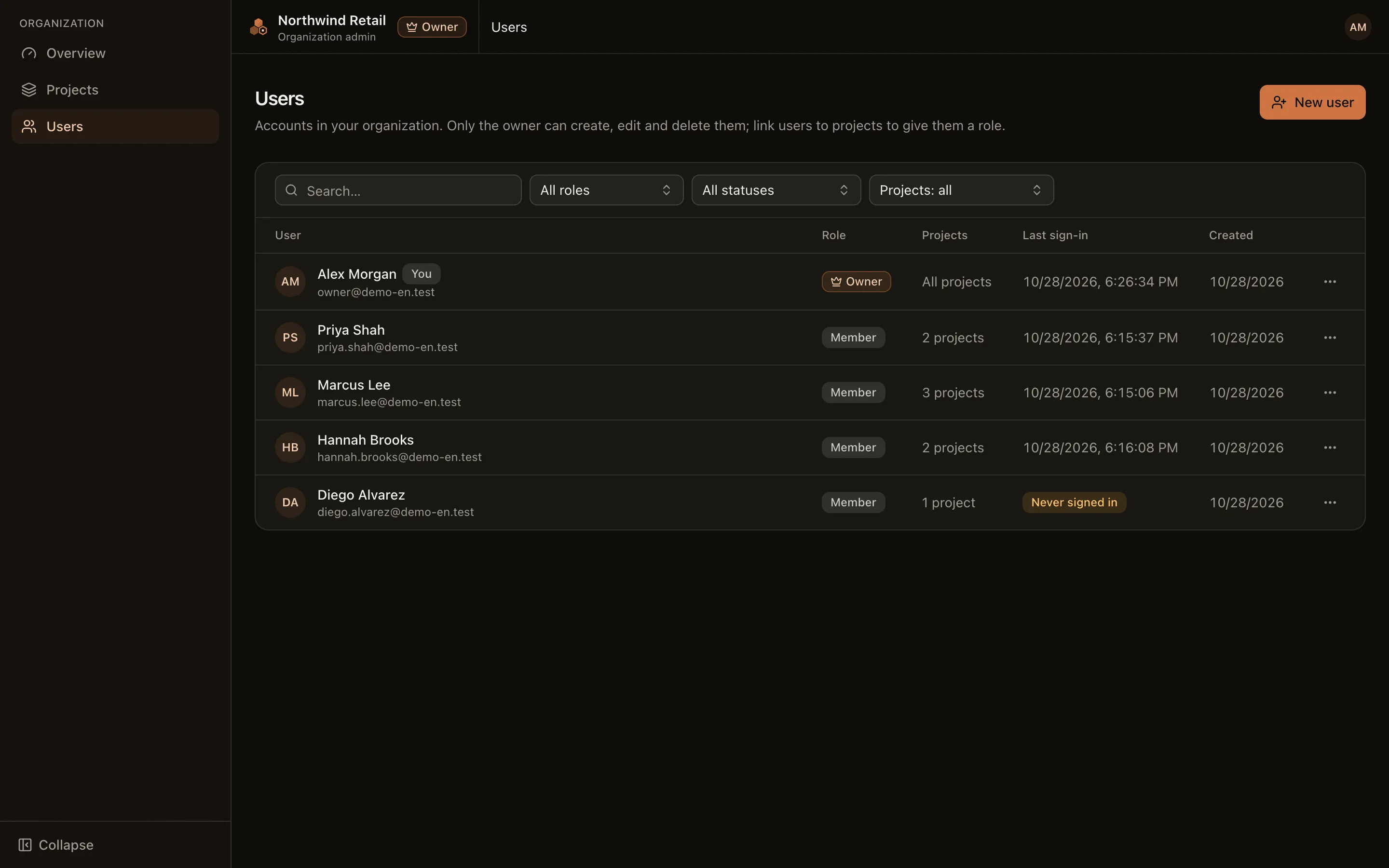This screenshot has height=868, width=1389.
Task: Expand the Projects: all filter
Action: 961,190
